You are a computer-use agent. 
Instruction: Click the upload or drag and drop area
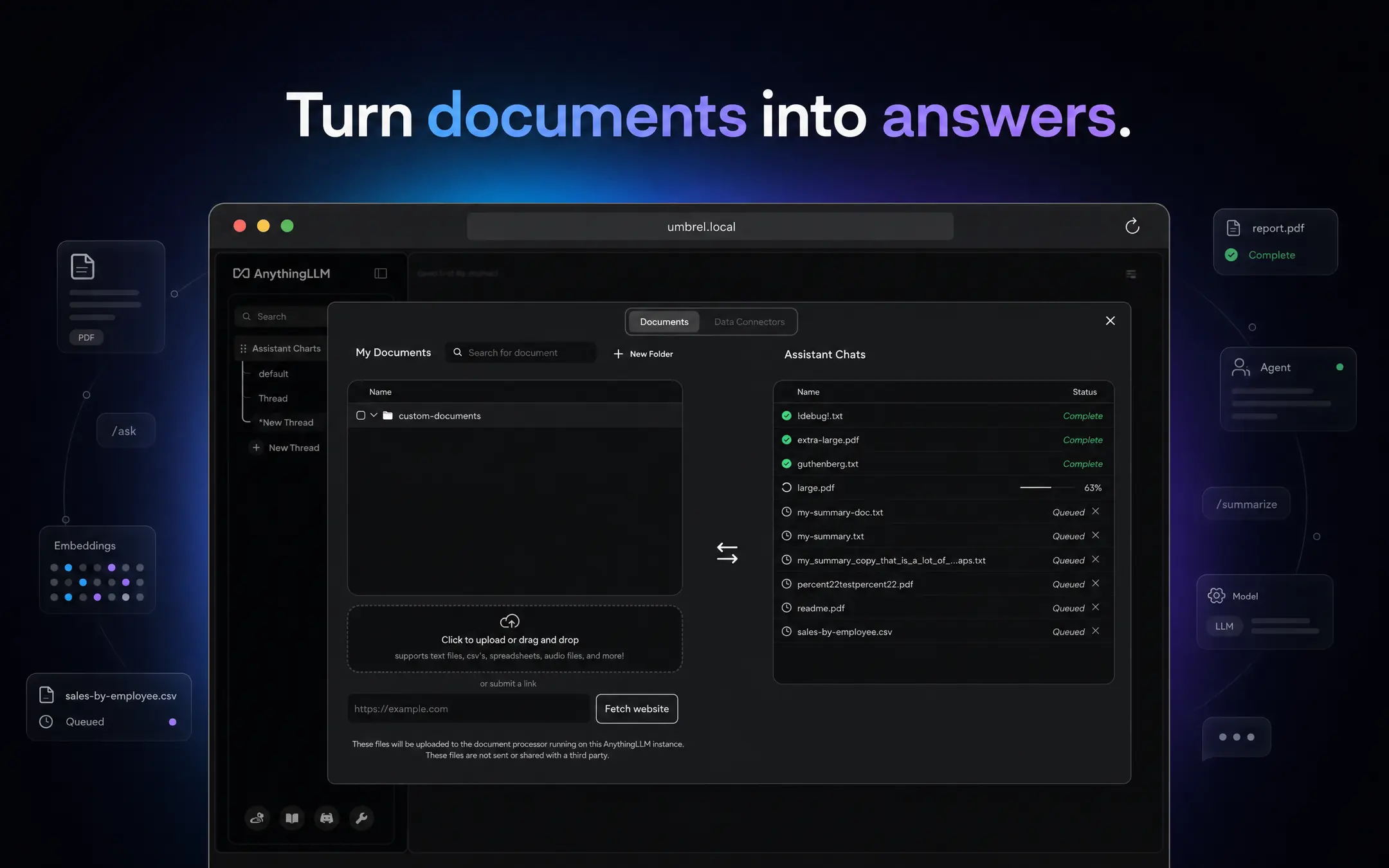click(514, 638)
